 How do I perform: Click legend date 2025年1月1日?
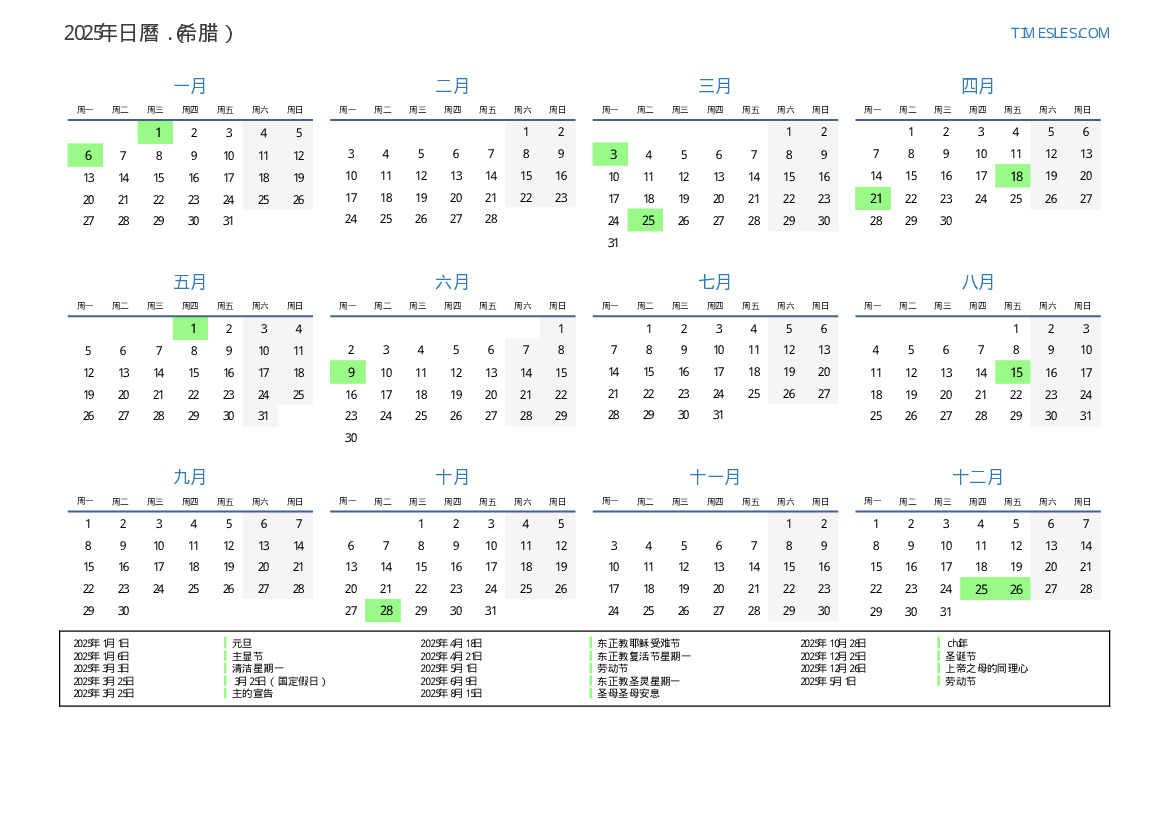101,643
